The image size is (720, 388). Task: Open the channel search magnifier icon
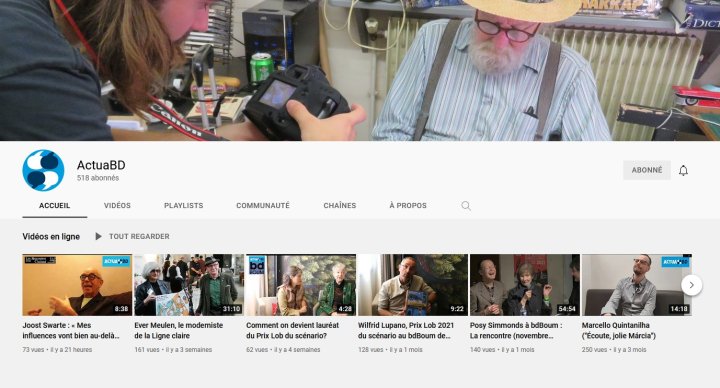click(x=466, y=206)
